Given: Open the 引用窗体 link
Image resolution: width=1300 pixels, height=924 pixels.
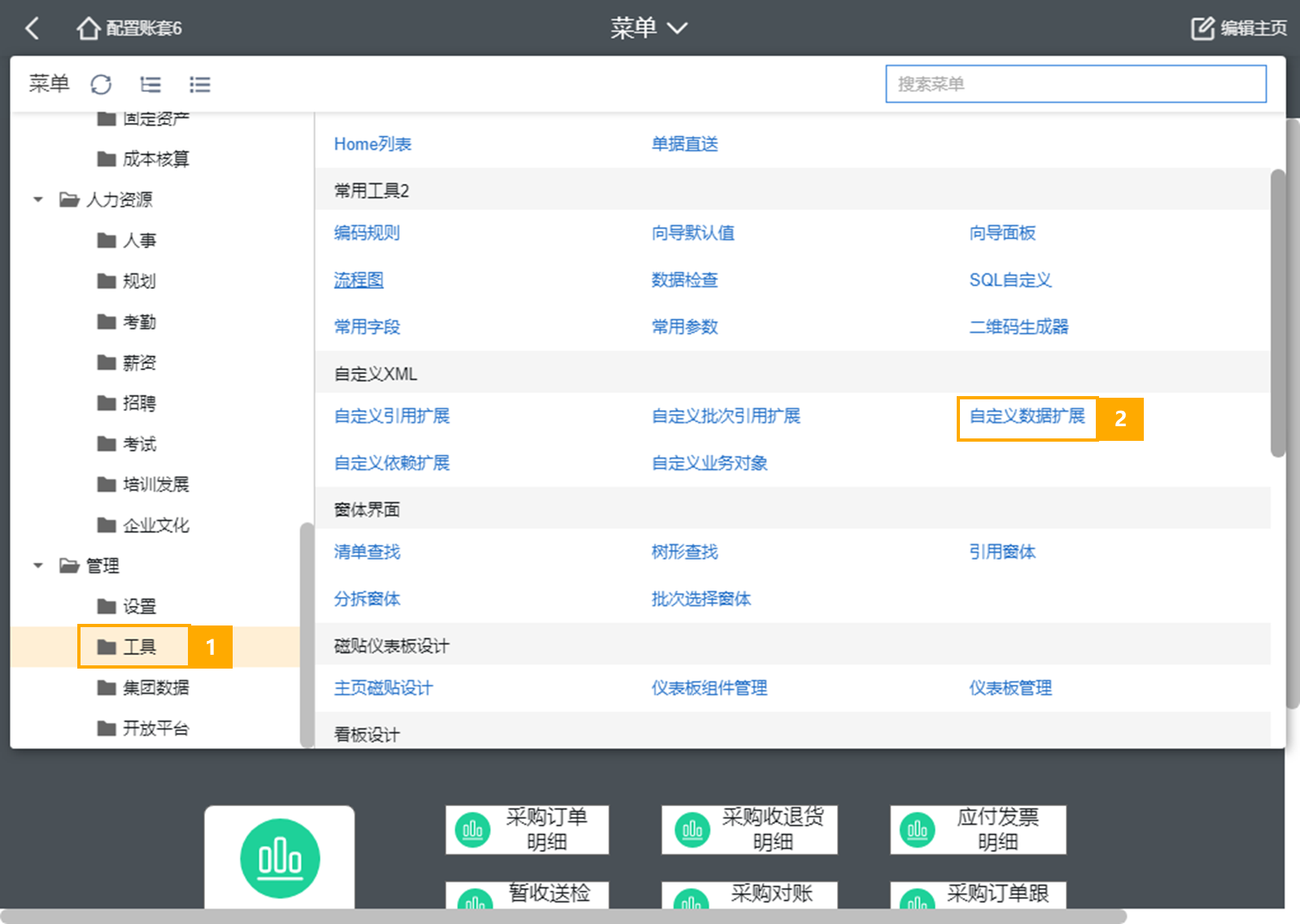Looking at the screenshot, I should point(1002,551).
